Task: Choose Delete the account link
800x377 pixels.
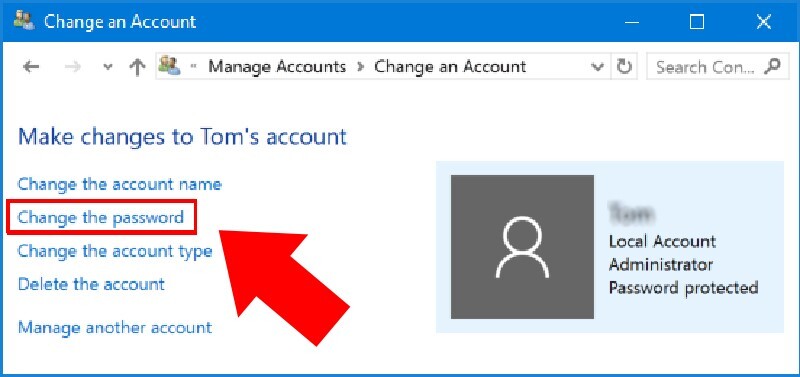Action: pyautogui.click(x=91, y=284)
